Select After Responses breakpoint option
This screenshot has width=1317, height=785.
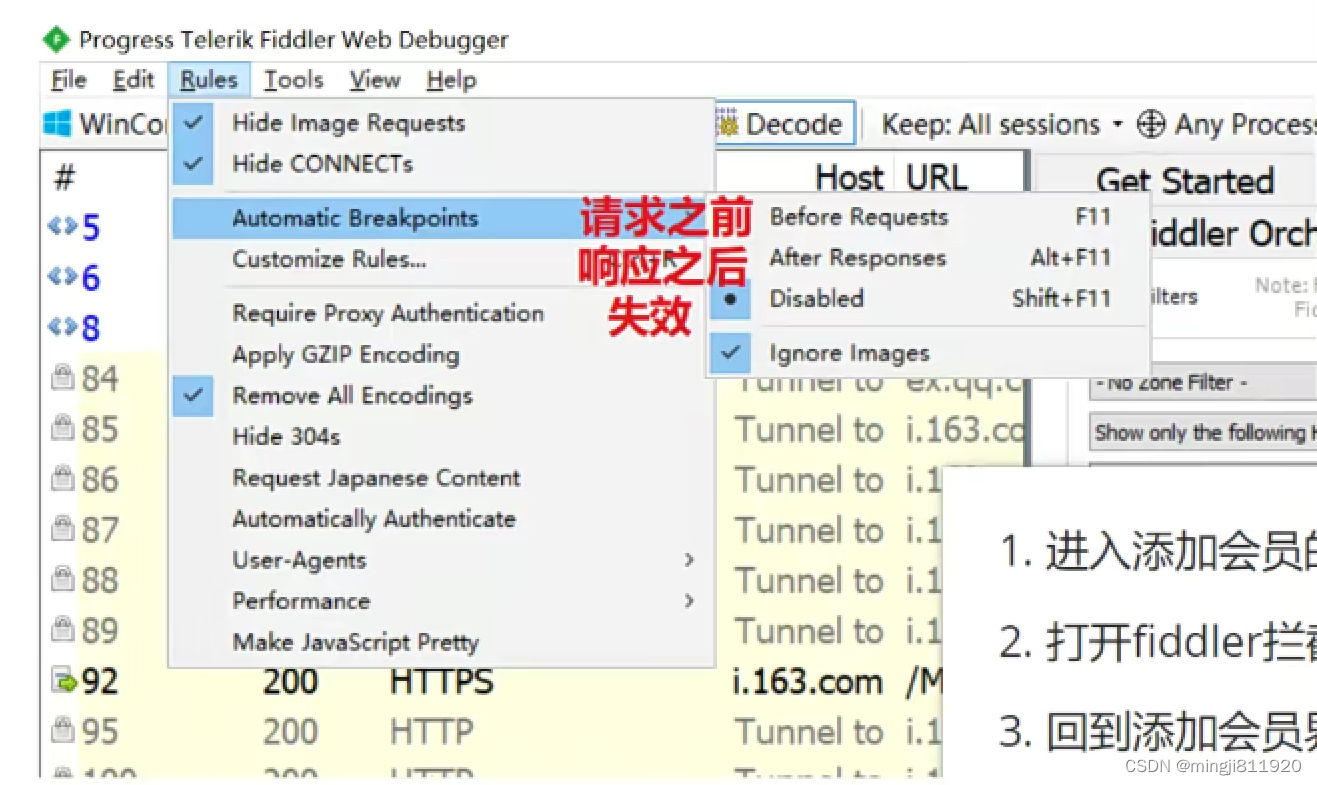(x=927, y=258)
